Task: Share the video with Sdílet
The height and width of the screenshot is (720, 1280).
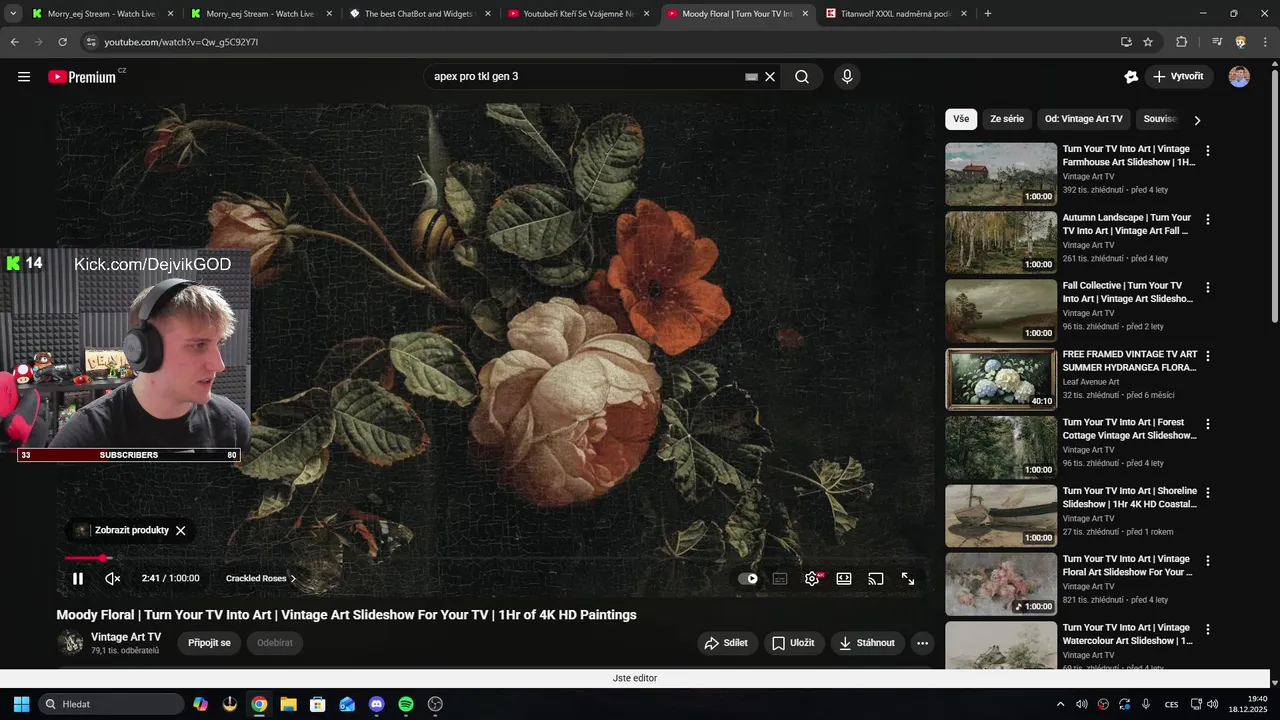Action: click(726, 643)
